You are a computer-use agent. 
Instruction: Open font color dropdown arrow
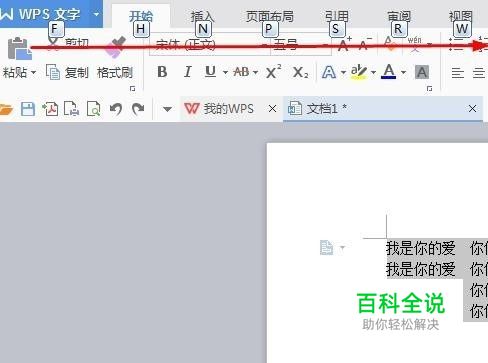tap(403, 72)
